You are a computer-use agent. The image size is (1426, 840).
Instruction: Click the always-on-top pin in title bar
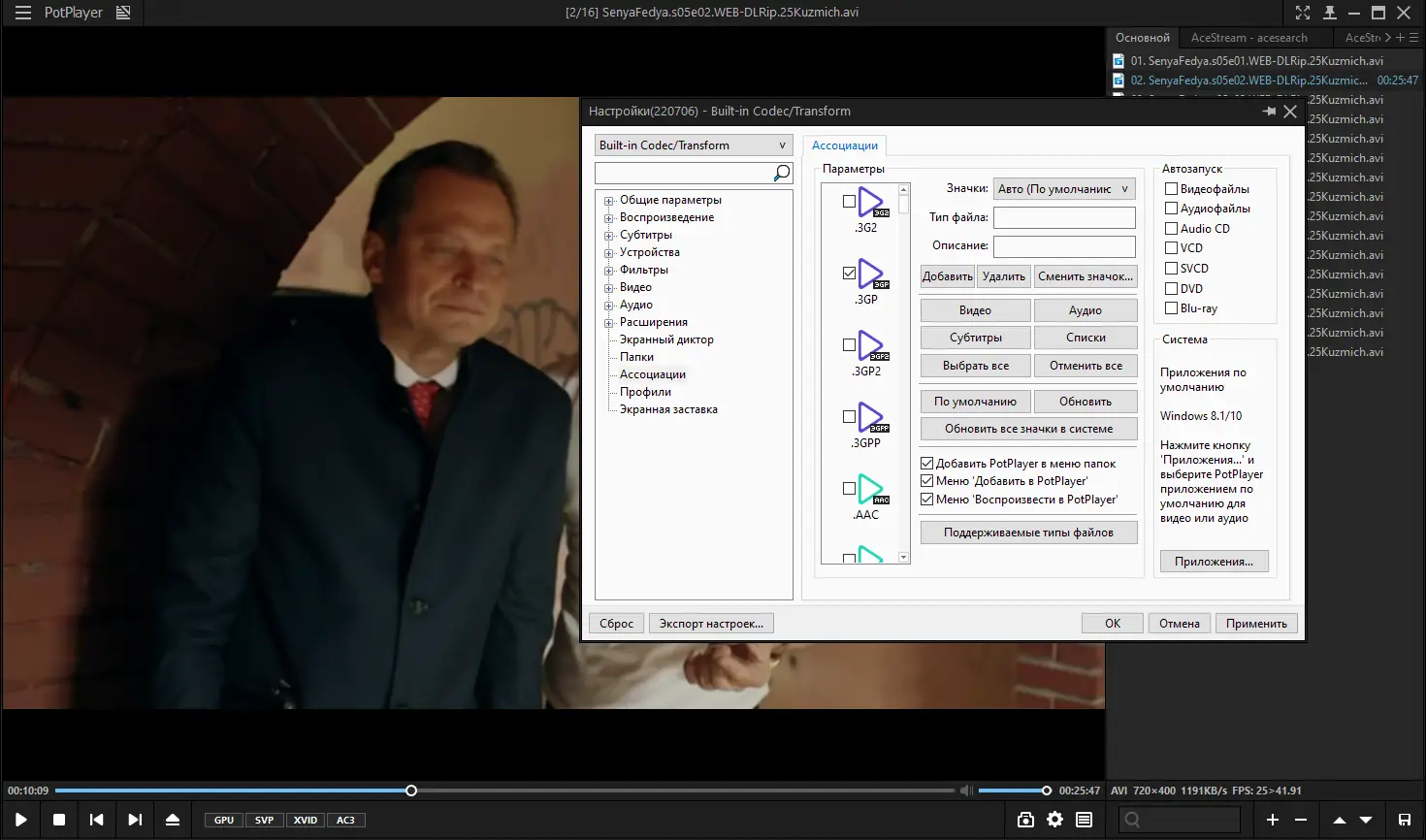(1330, 13)
